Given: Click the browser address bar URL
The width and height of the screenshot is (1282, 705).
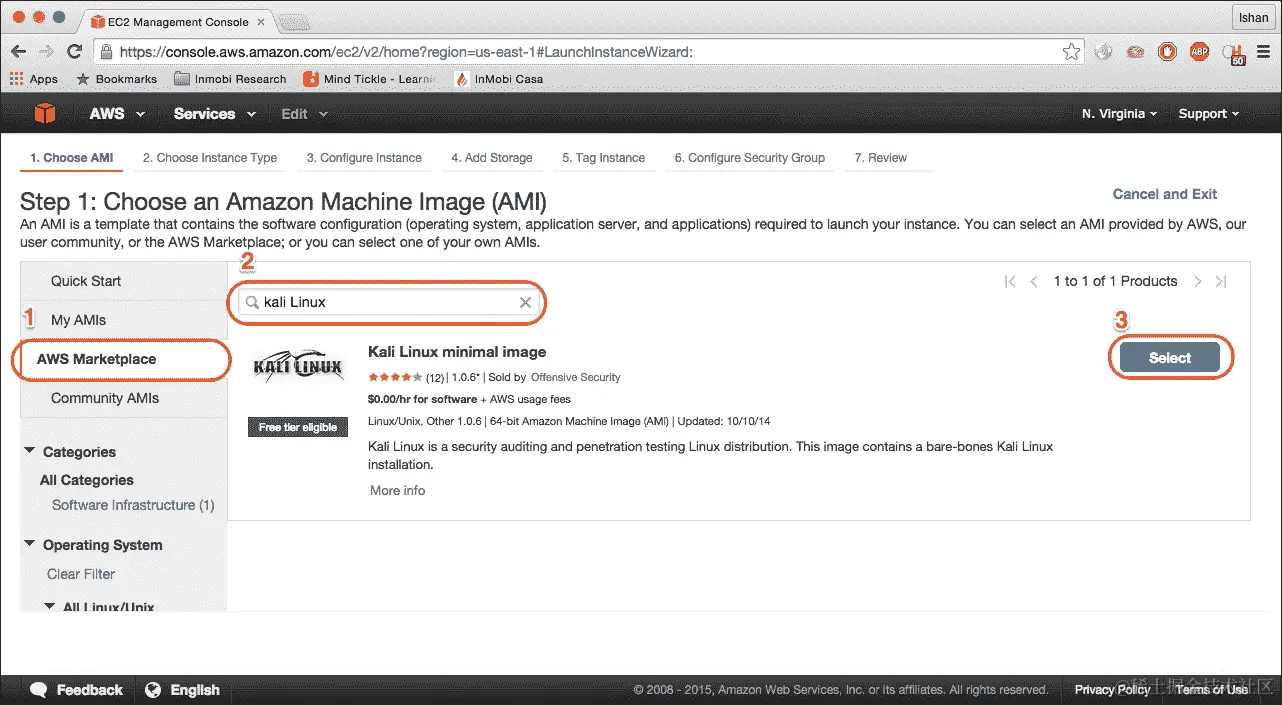Looking at the screenshot, I should [x=406, y=52].
